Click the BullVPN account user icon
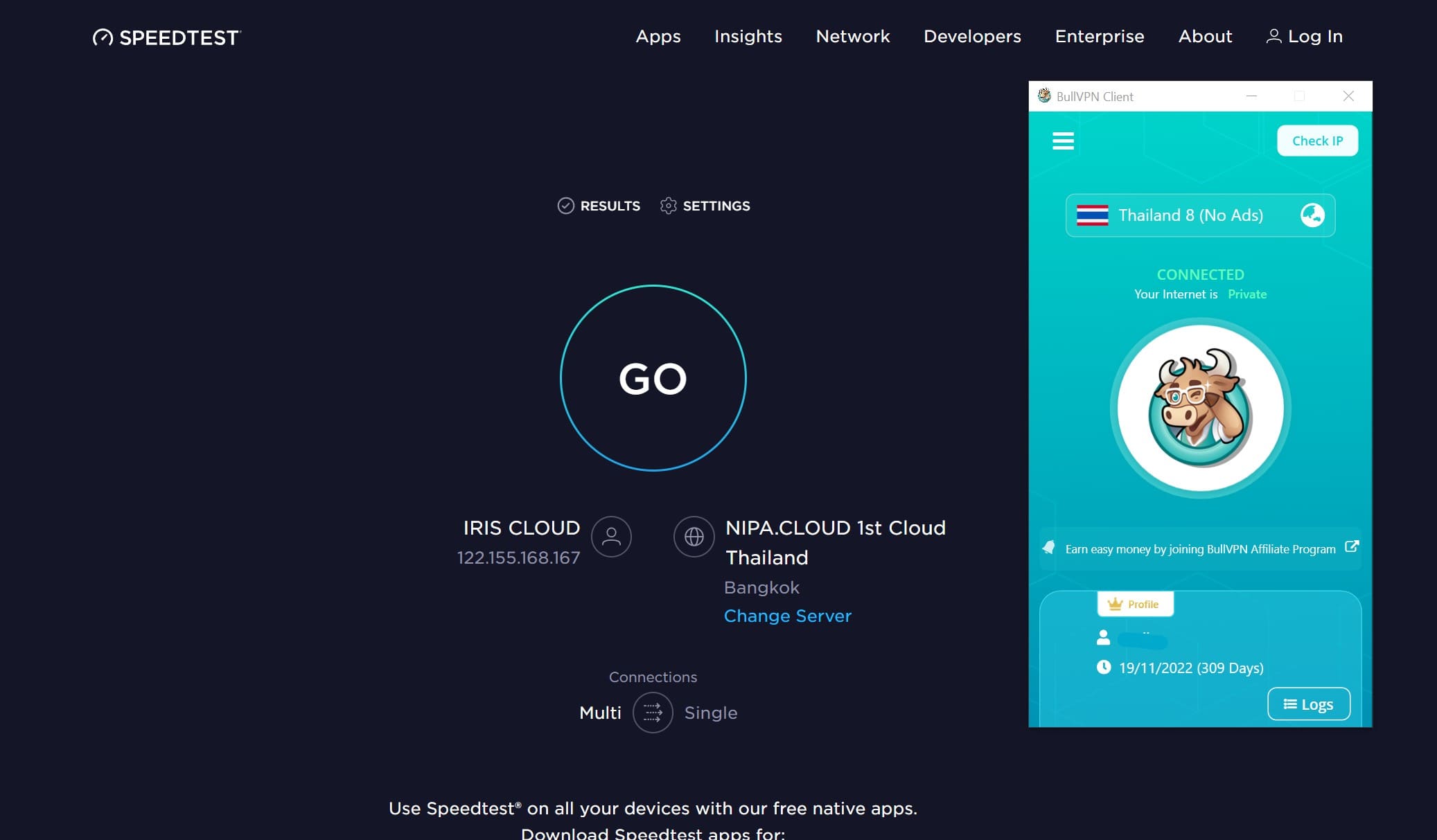The height and width of the screenshot is (840, 1437). pyautogui.click(x=1103, y=637)
